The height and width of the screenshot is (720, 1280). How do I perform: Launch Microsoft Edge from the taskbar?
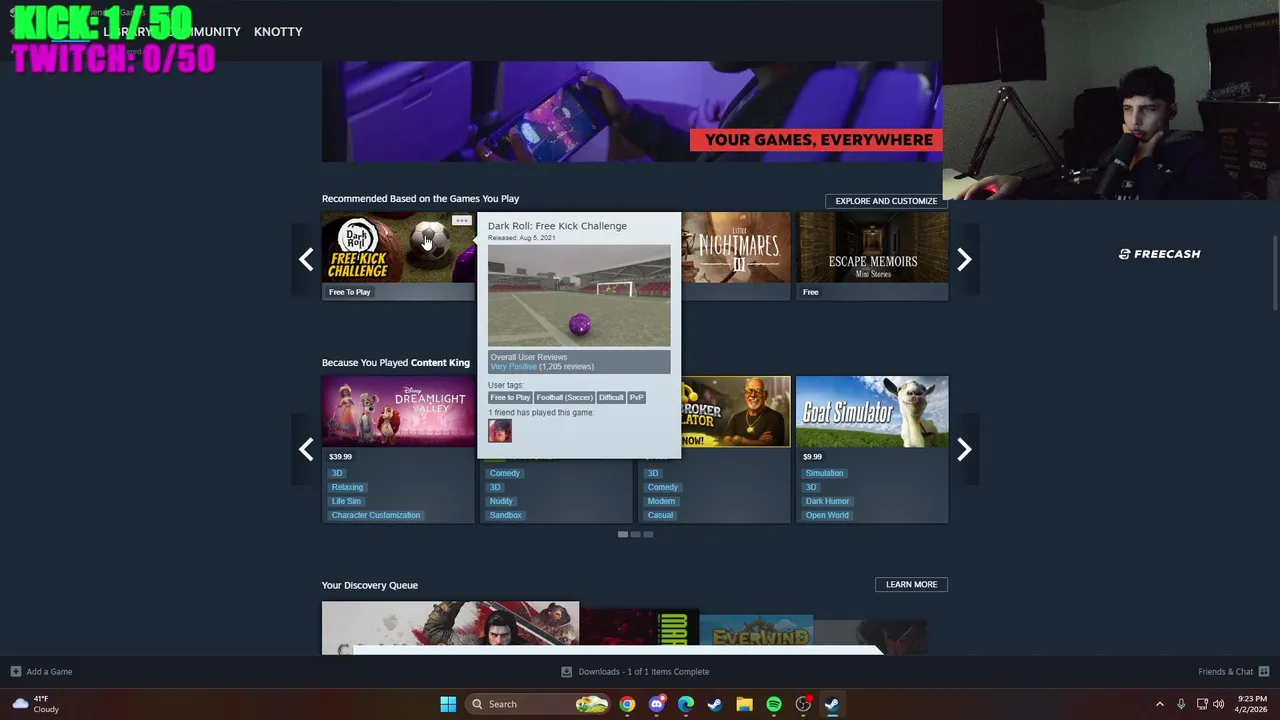(x=686, y=704)
